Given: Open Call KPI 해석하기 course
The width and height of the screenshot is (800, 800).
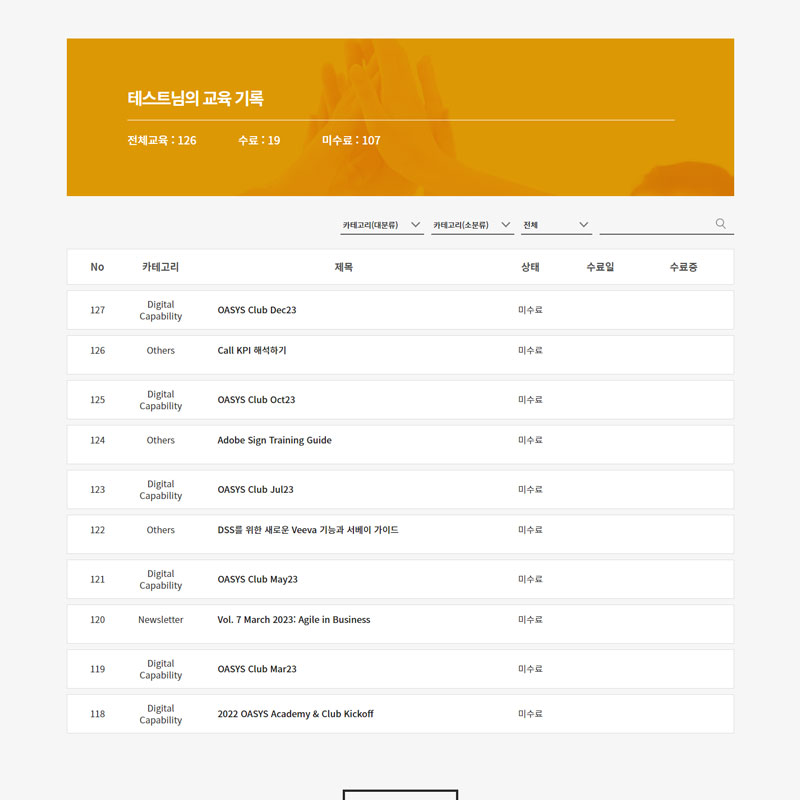Looking at the screenshot, I should pyautogui.click(x=252, y=351).
